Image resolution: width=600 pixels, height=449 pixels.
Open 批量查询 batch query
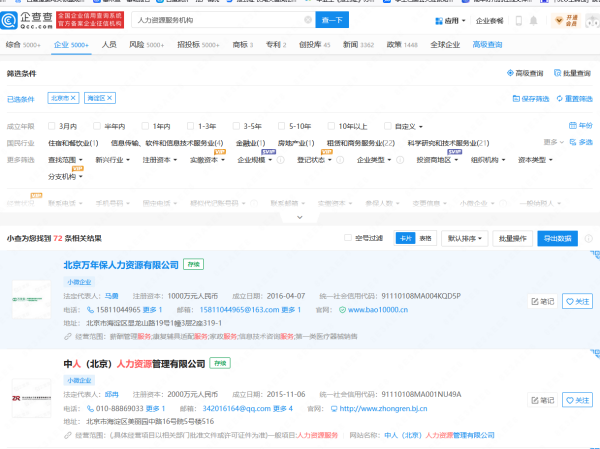pyautogui.click(x=572, y=73)
